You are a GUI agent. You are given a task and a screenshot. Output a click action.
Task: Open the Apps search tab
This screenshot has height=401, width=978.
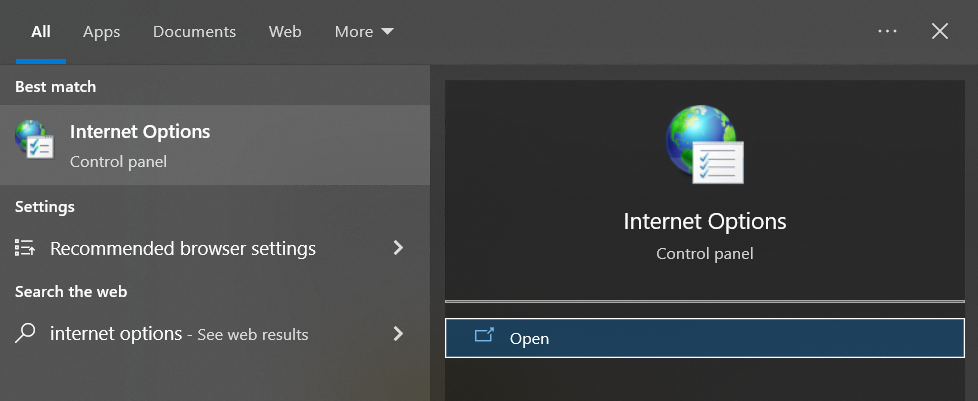pyautogui.click(x=102, y=31)
